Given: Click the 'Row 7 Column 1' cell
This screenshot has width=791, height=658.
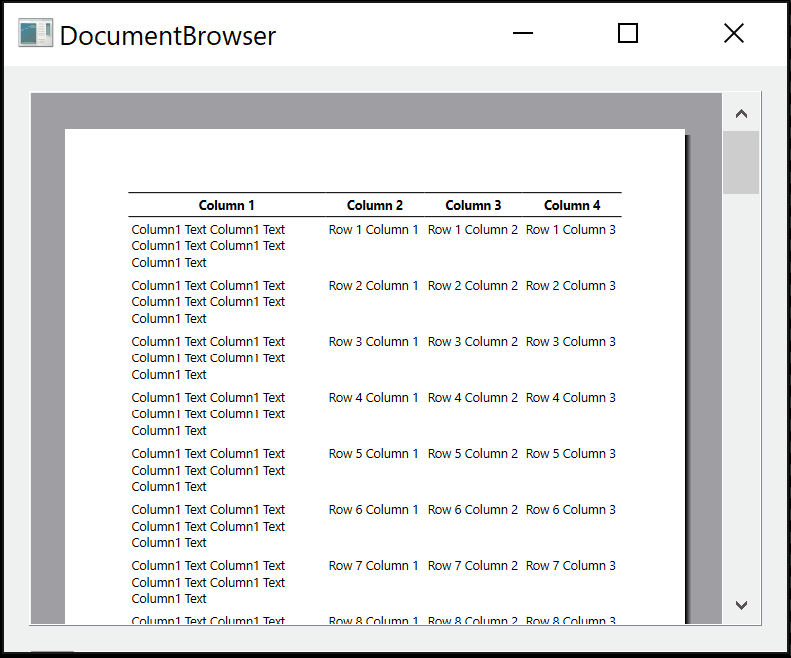Looking at the screenshot, I should 374,566.
